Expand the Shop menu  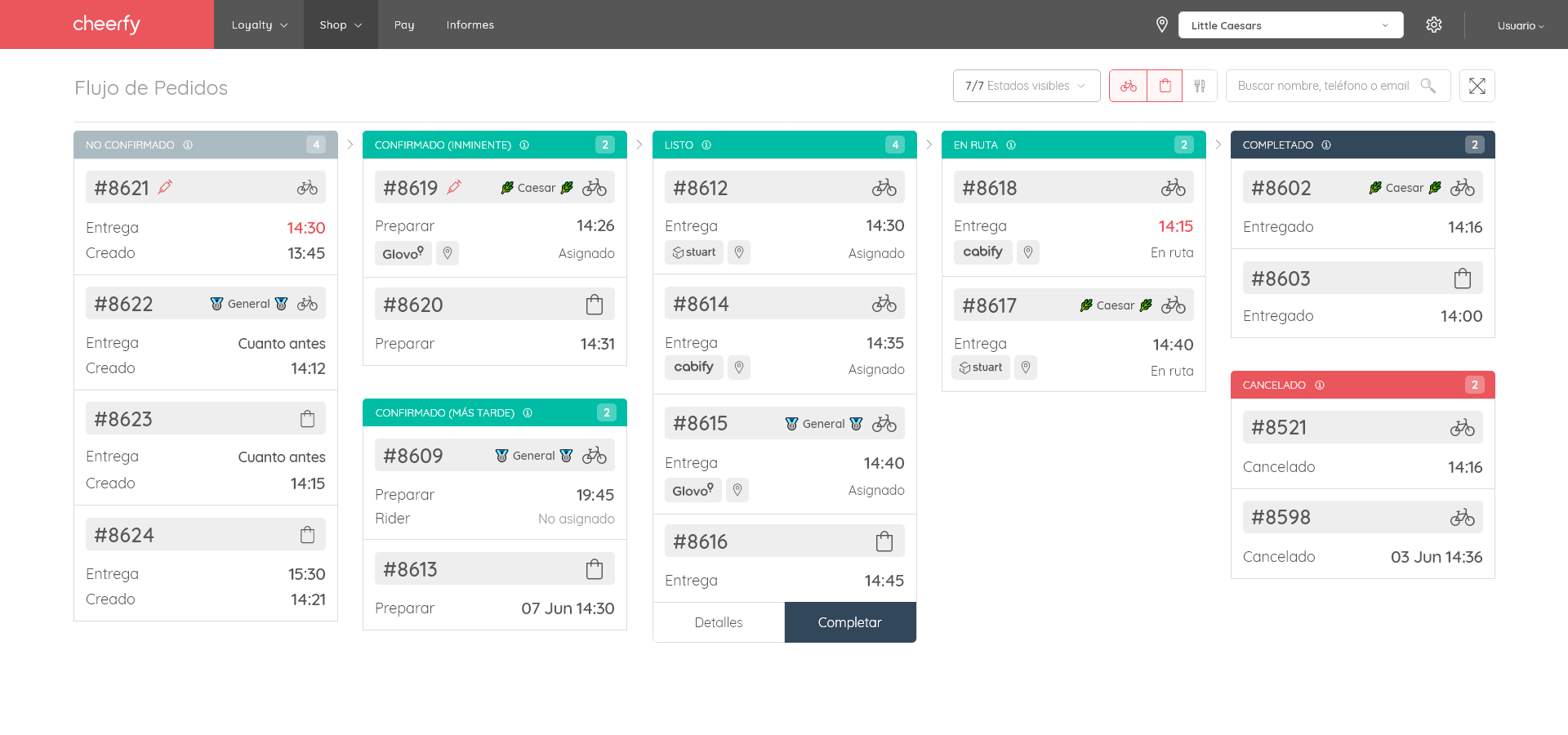341,24
